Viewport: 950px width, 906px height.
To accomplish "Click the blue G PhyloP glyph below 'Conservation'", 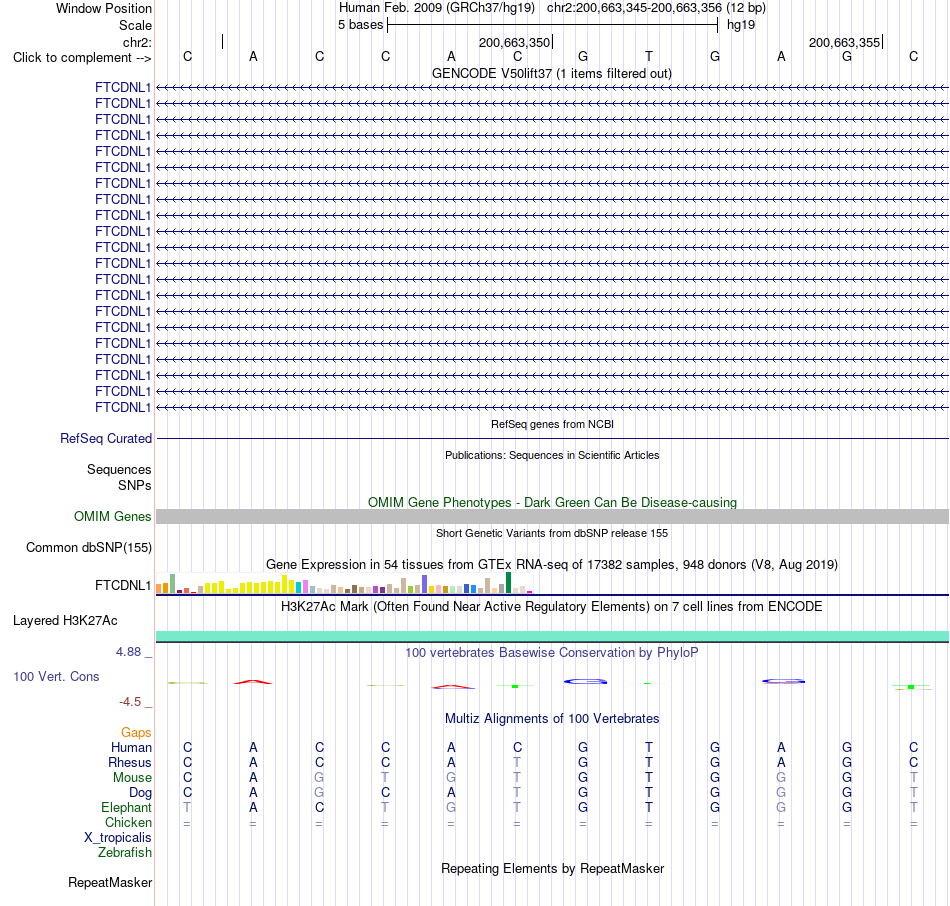I will pos(585,682).
